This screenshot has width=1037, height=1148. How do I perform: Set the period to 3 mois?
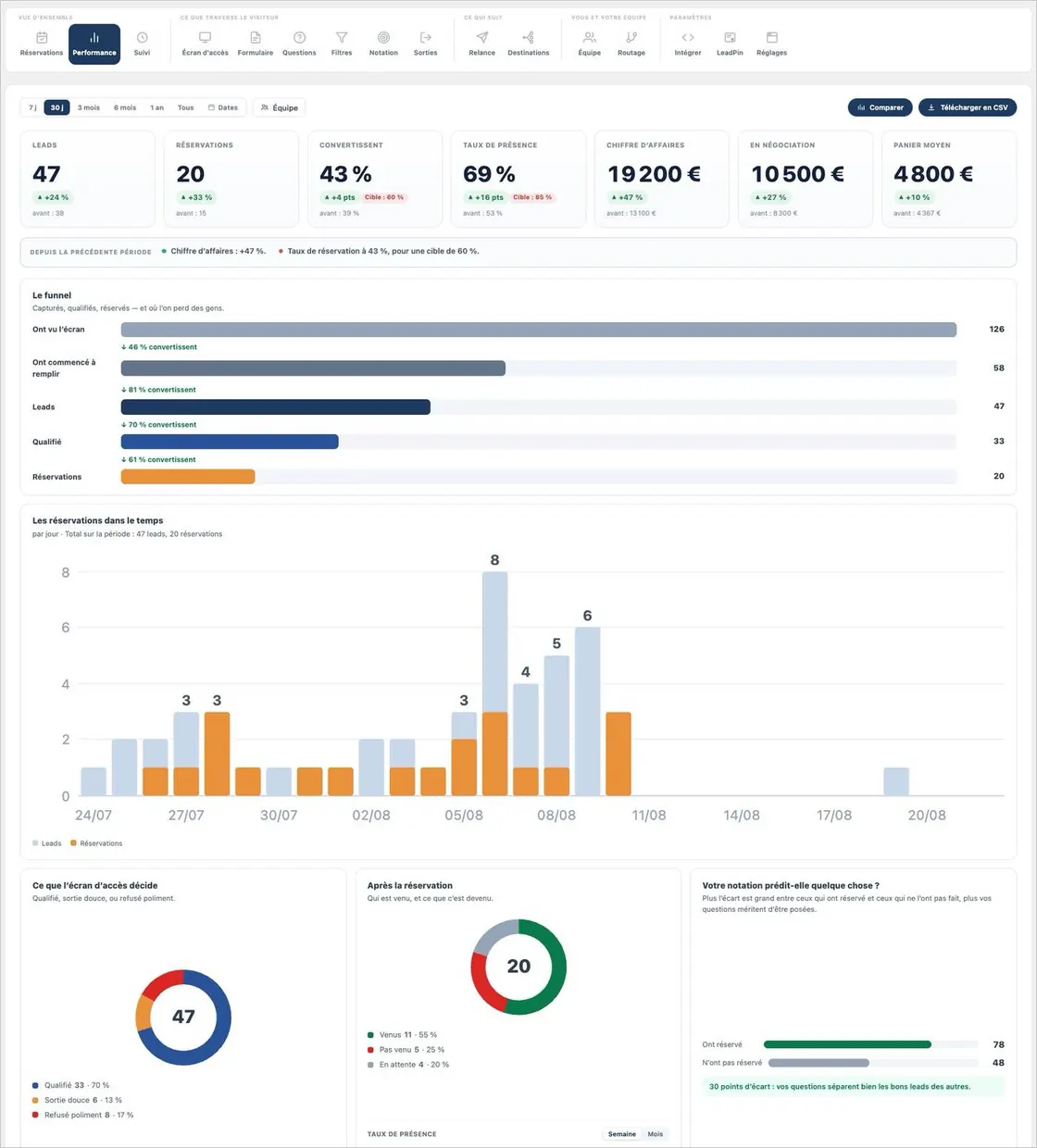[x=89, y=107]
